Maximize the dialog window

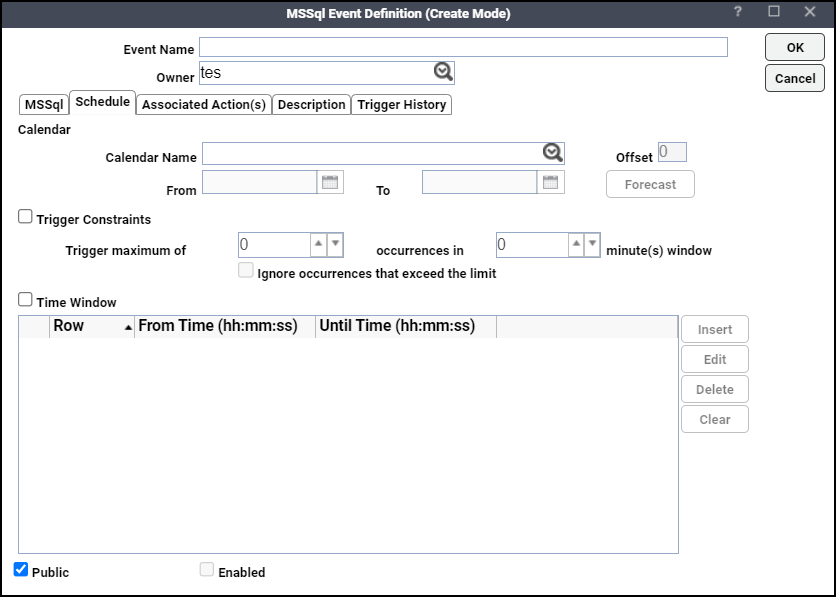pyautogui.click(x=774, y=12)
